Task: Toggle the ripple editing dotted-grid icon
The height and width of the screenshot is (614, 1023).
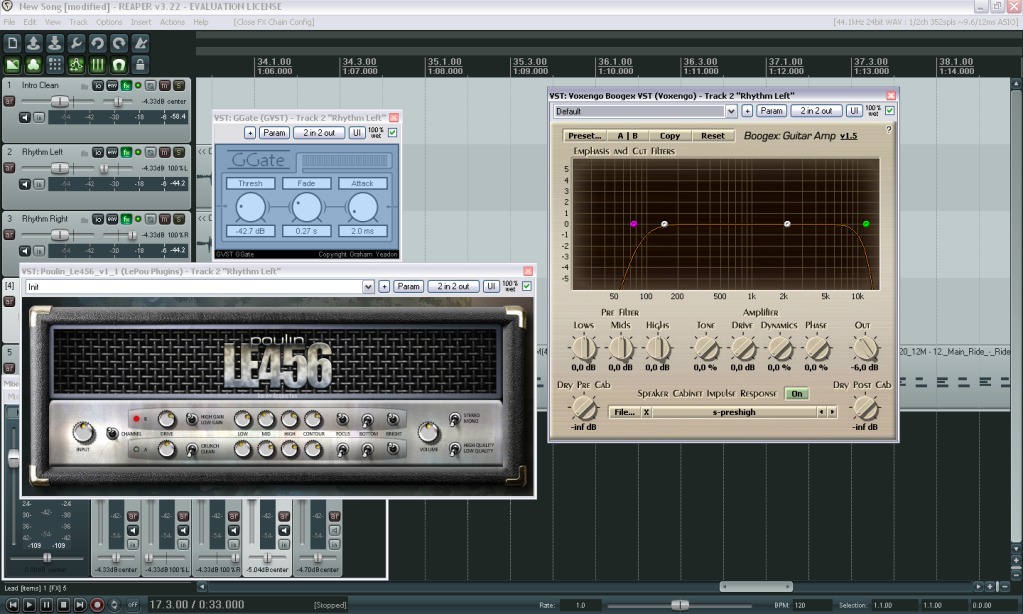Action: (x=55, y=65)
